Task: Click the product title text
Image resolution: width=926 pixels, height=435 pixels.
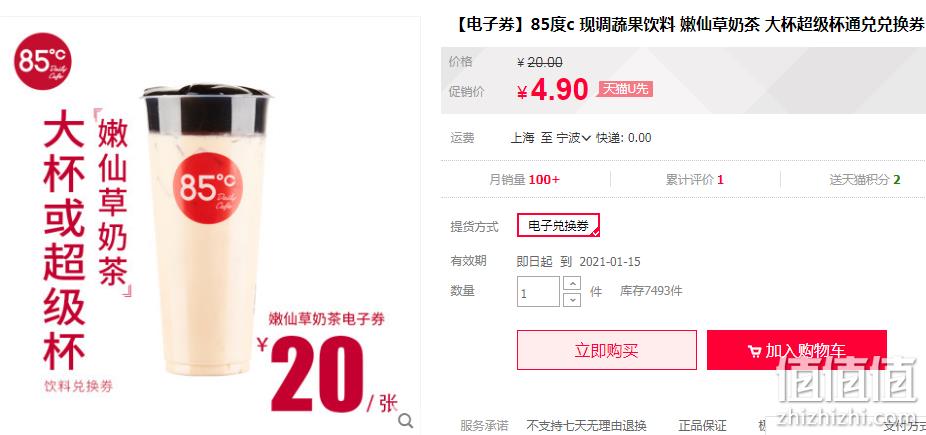Action: [x=689, y=25]
